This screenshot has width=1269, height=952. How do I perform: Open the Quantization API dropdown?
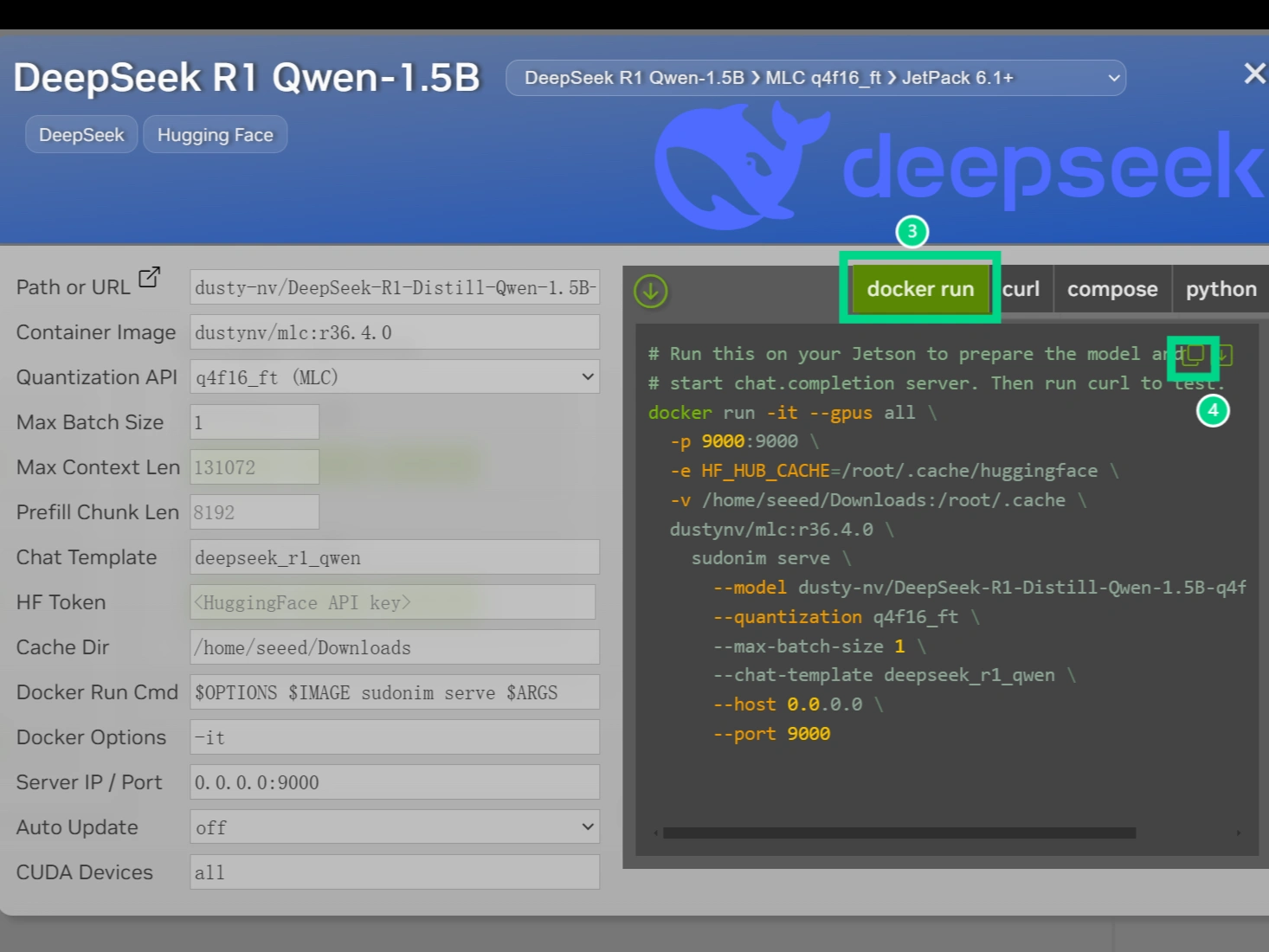[x=585, y=376]
